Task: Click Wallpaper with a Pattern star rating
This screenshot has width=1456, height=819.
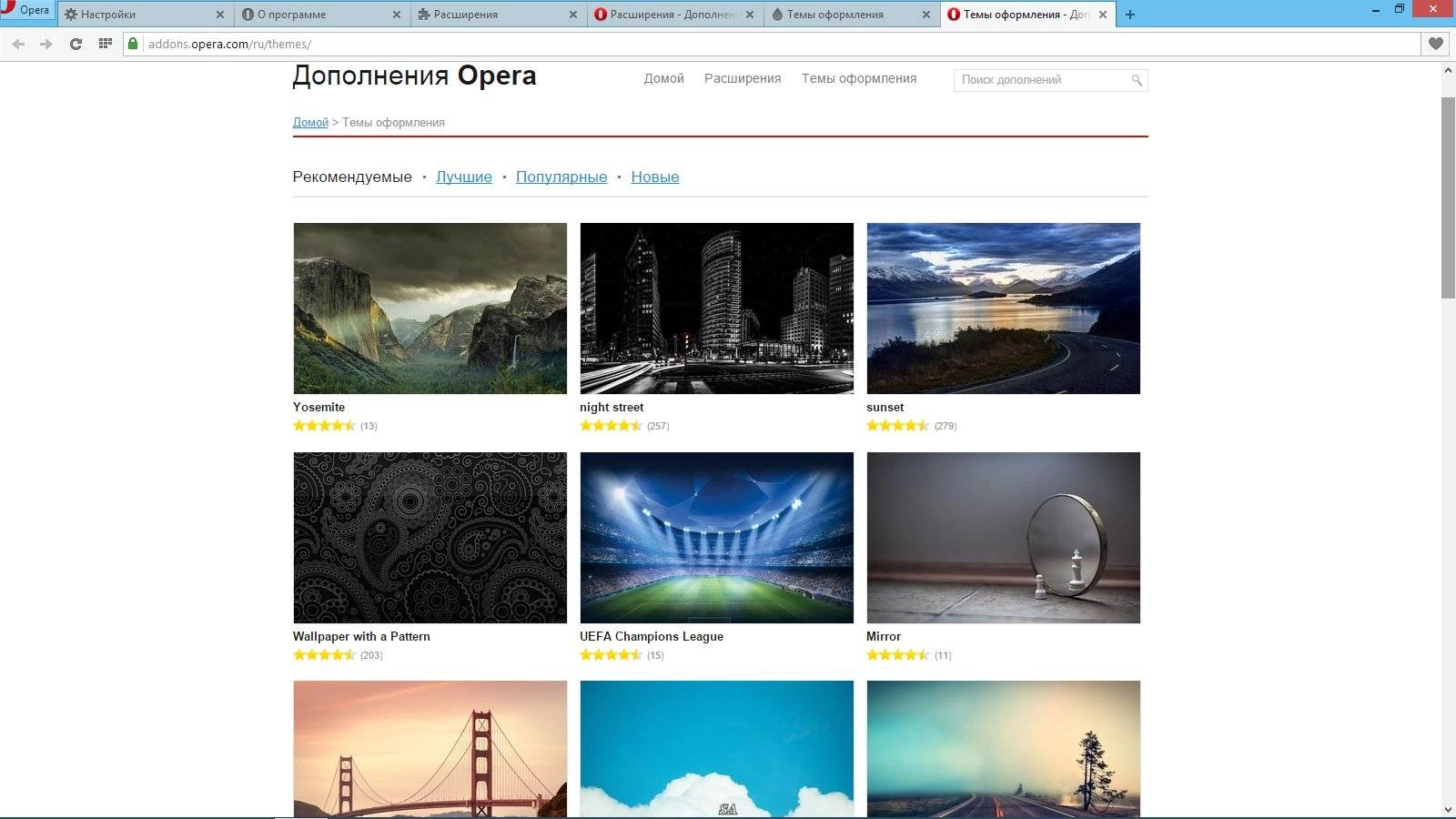Action: tap(324, 654)
